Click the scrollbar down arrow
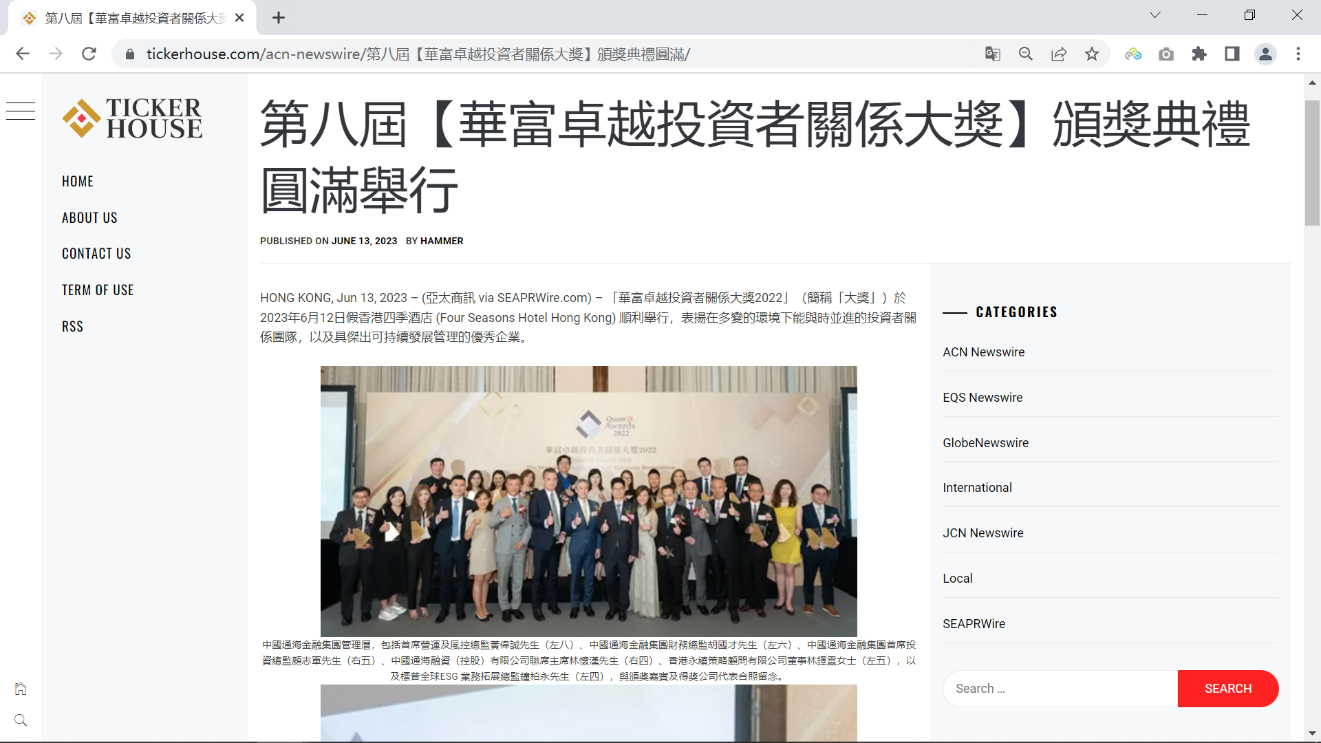The width and height of the screenshot is (1321, 743). coord(1312,733)
